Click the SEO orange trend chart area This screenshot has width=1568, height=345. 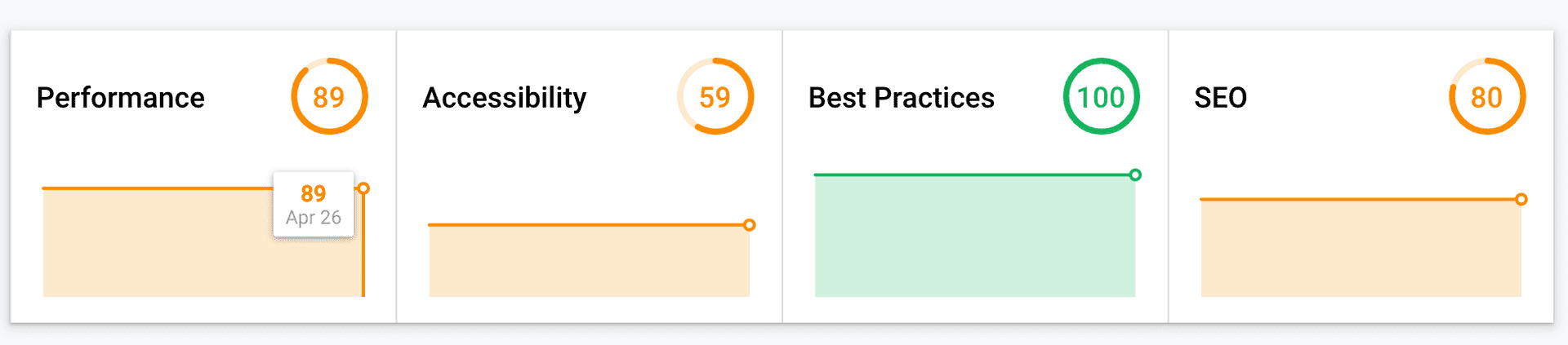1361,248
